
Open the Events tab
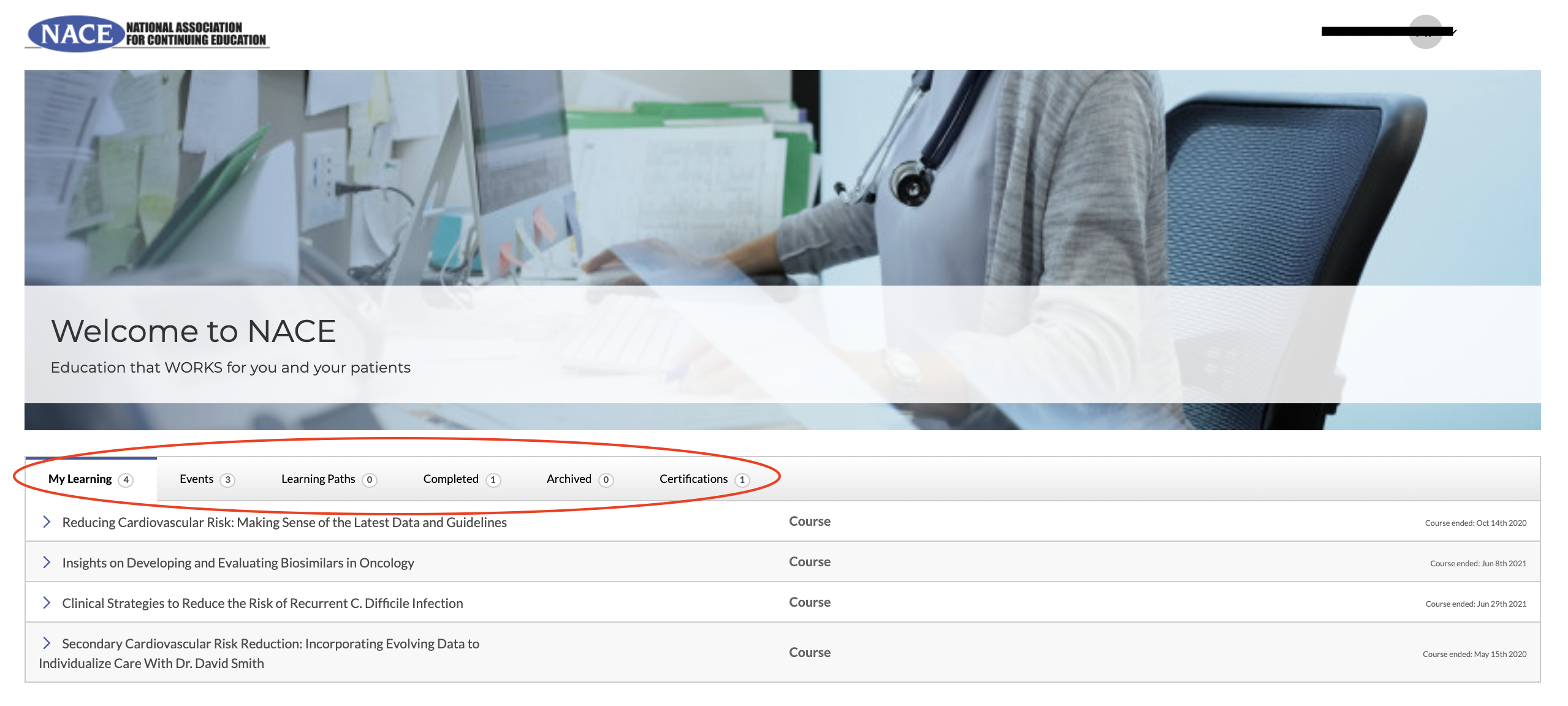tap(197, 479)
